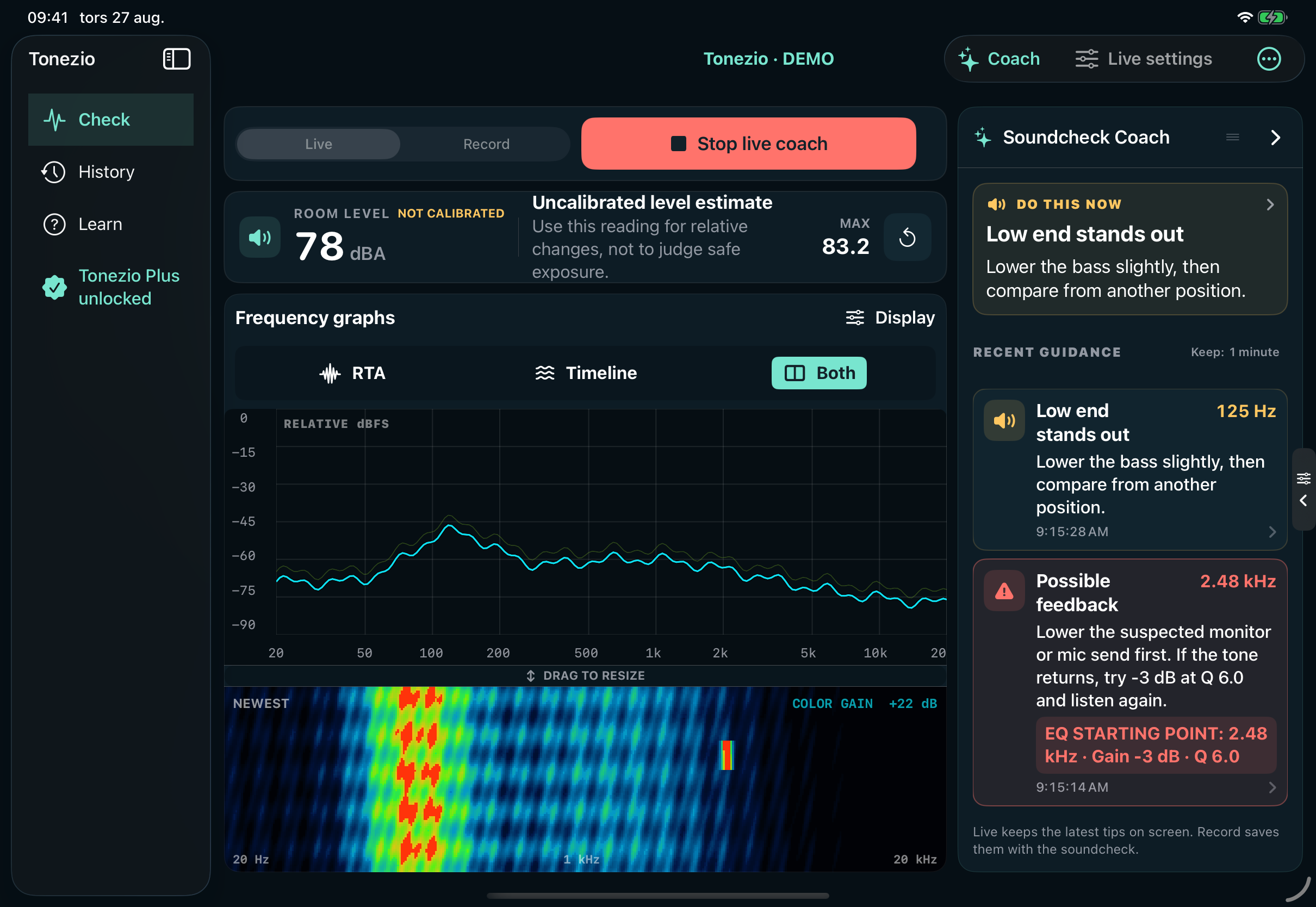Click the side drawer left chevron

(1304, 501)
